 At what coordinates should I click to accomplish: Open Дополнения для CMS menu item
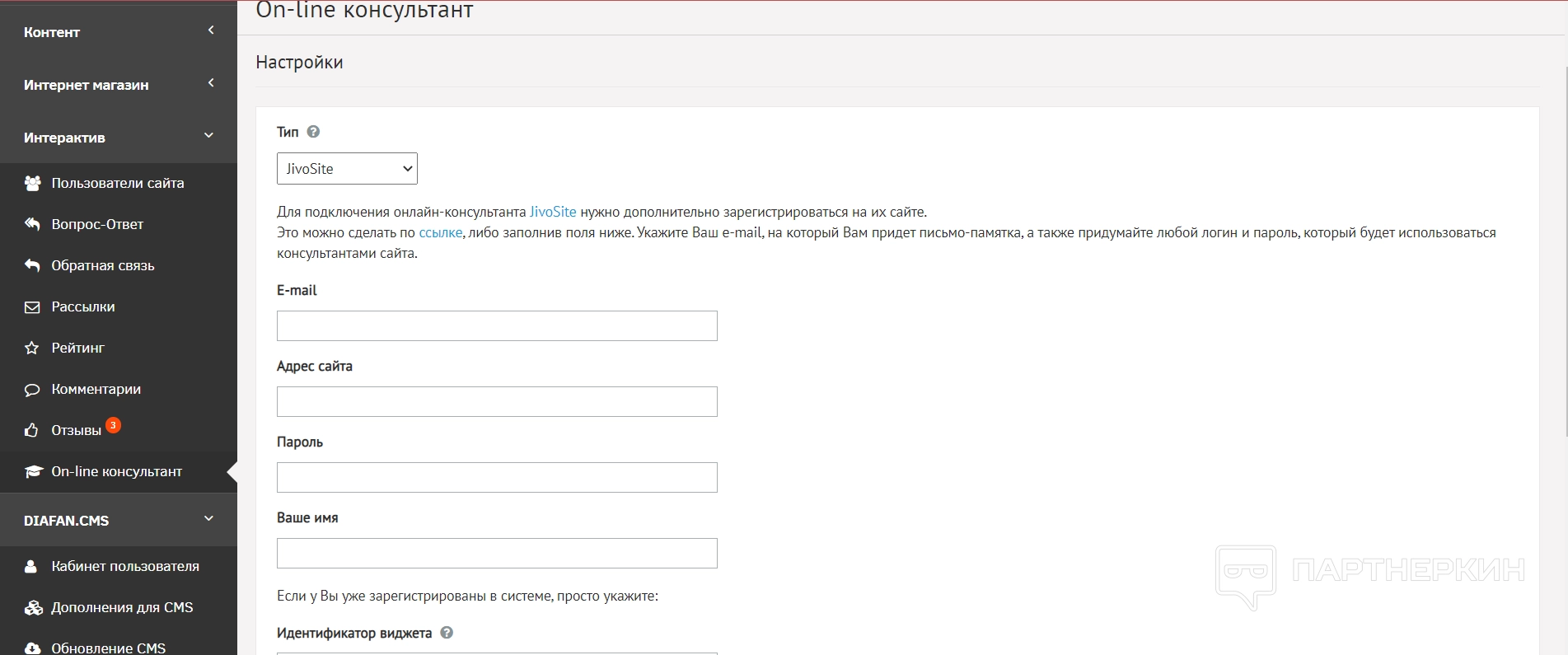[119, 607]
